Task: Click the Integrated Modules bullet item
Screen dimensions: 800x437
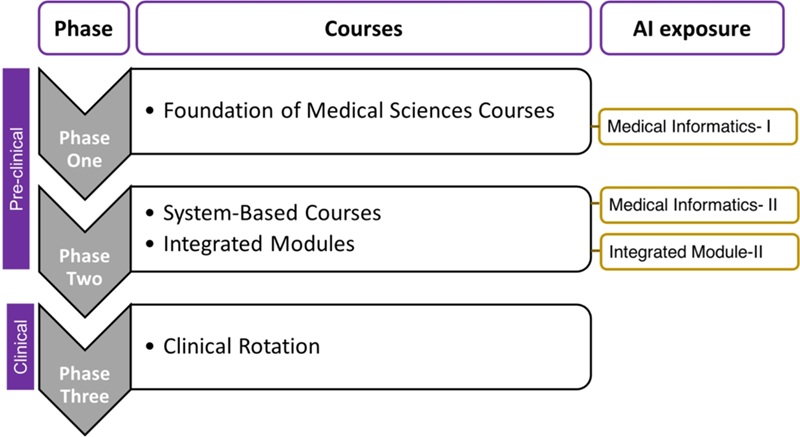Action: [250, 244]
